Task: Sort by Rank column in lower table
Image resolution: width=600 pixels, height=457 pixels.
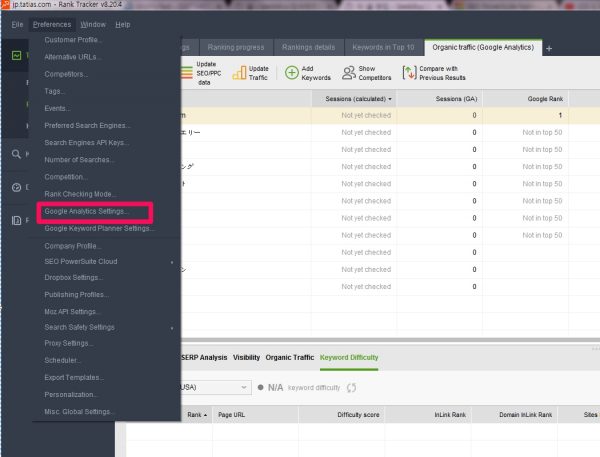Action: pyautogui.click(x=196, y=415)
